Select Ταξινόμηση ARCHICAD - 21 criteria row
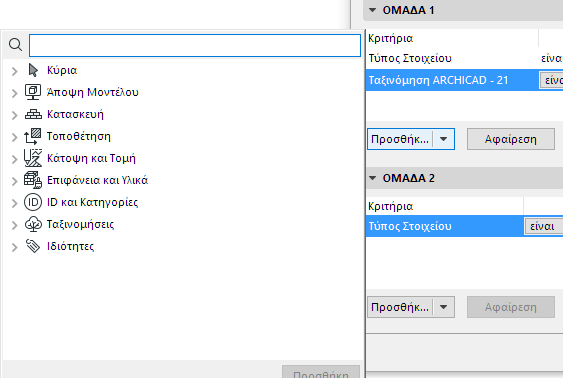Image resolution: width=563 pixels, height=378 pixels. tap(464, 80)
